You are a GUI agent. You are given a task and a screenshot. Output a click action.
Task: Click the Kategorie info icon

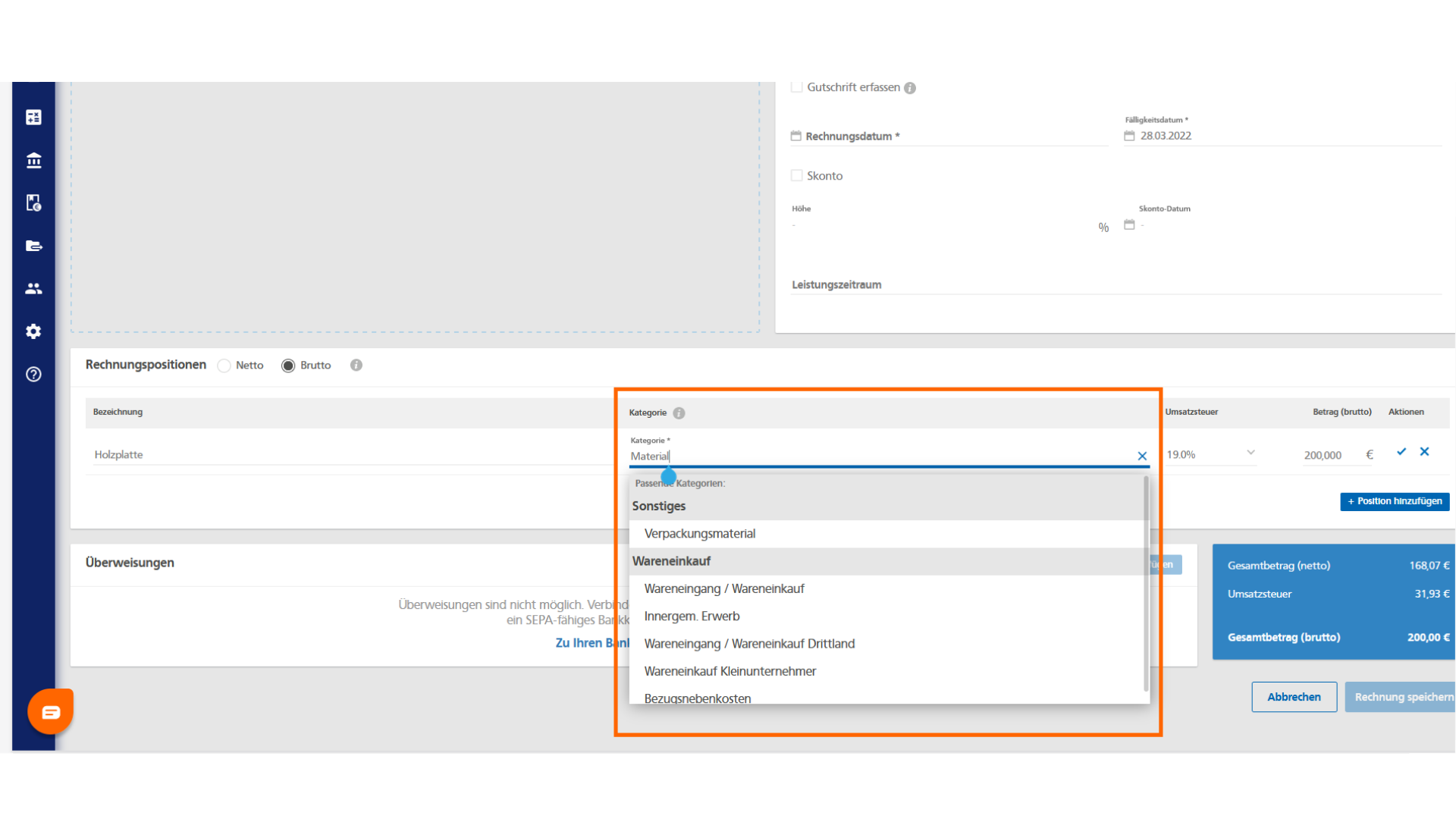pos(679,413)
